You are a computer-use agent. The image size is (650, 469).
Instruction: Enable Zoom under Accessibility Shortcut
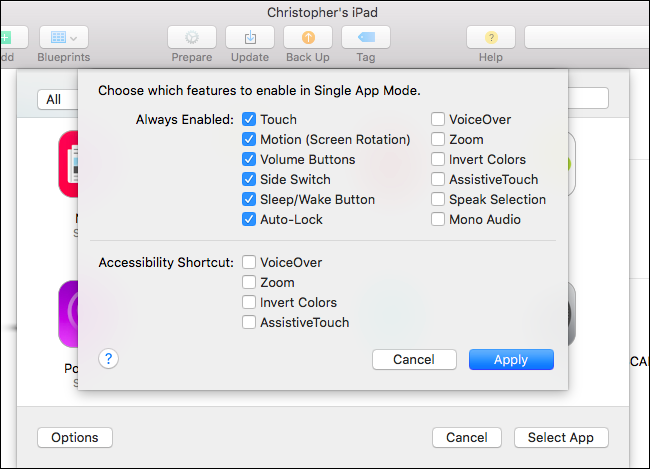click(249, 283)
